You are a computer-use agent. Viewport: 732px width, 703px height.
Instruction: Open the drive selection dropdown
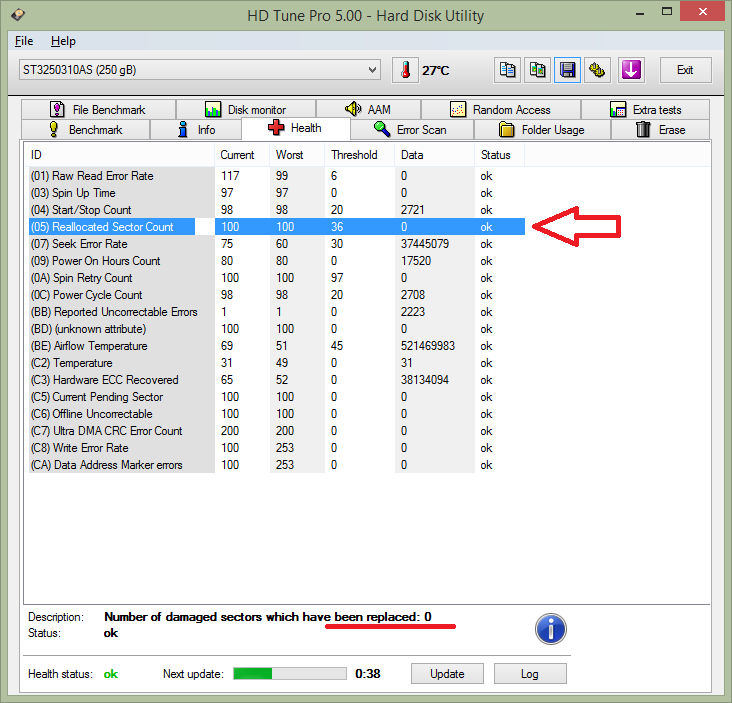pos(200,70)
